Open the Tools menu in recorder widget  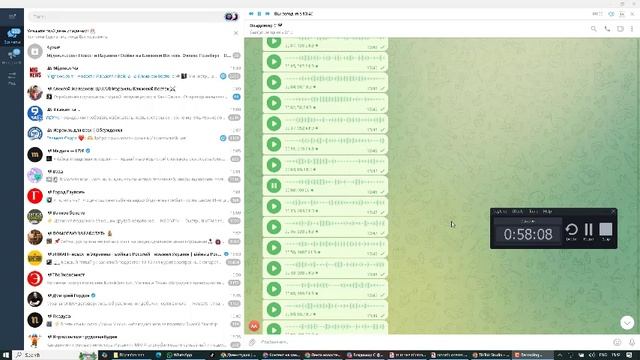click(533, 211)
